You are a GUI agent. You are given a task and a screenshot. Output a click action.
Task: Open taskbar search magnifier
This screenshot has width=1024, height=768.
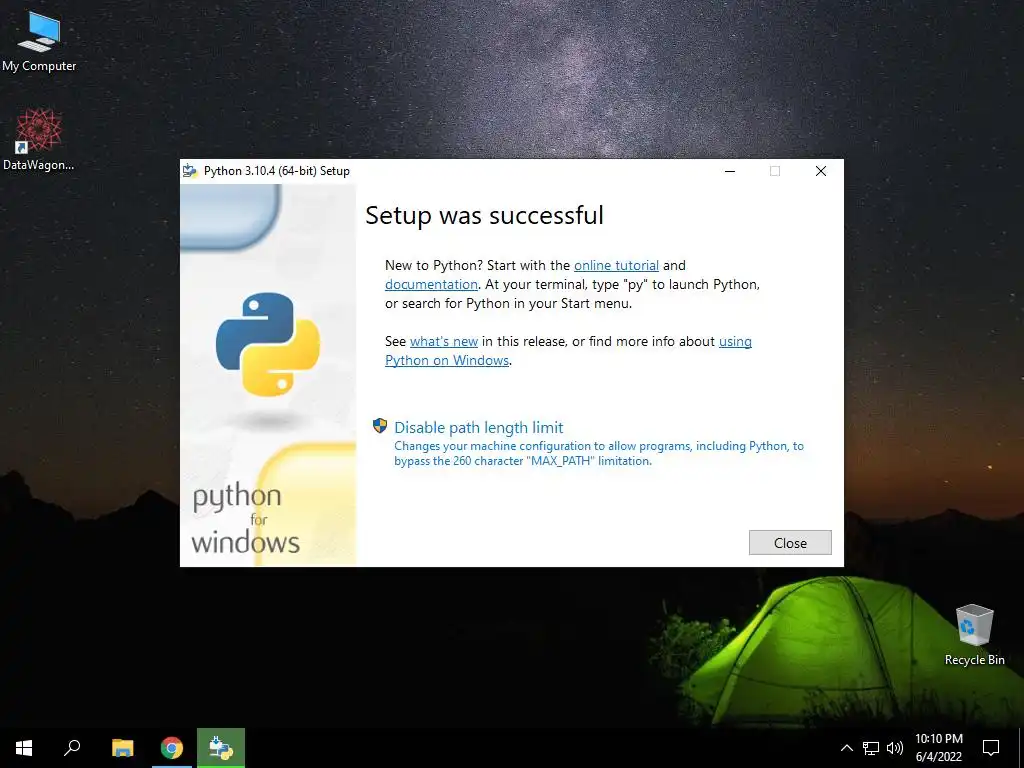coord(72,748)
